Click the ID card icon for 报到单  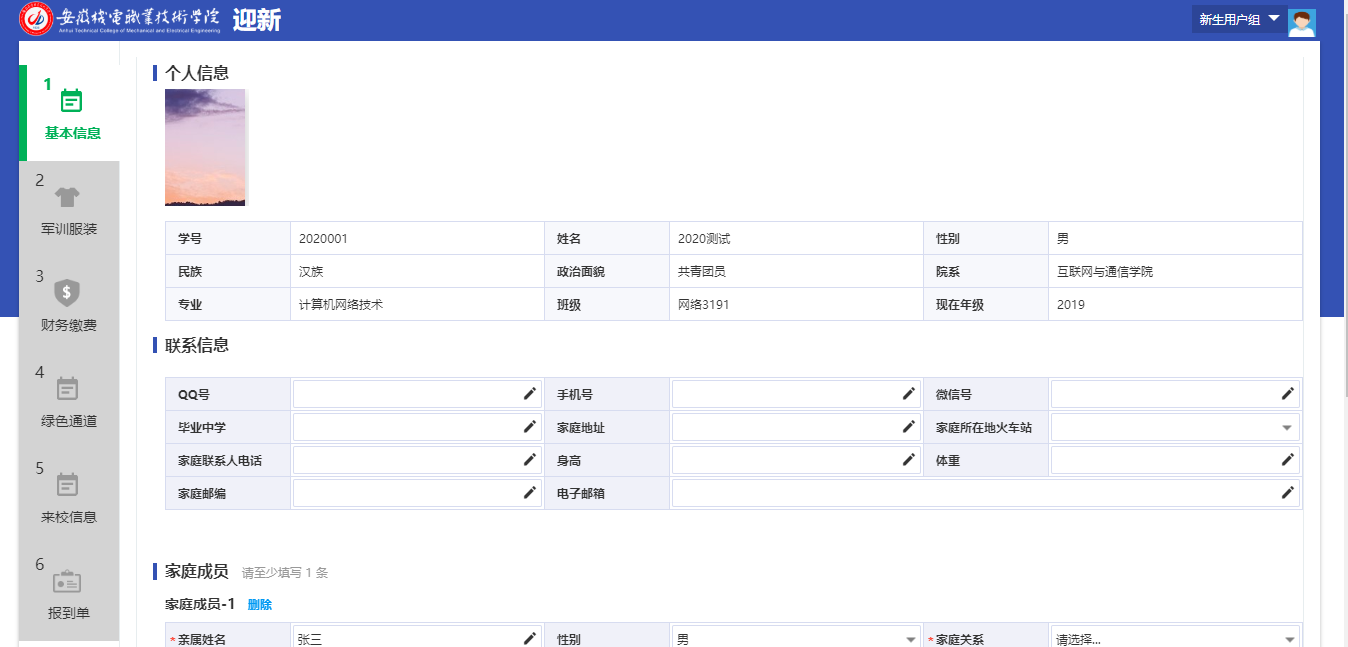(67, 581)
